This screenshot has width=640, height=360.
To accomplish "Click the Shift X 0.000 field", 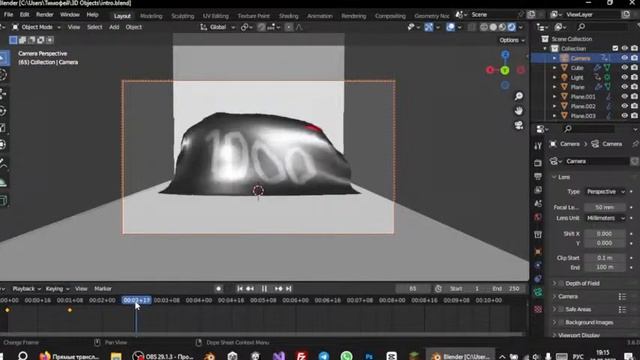I will point(604,234).
